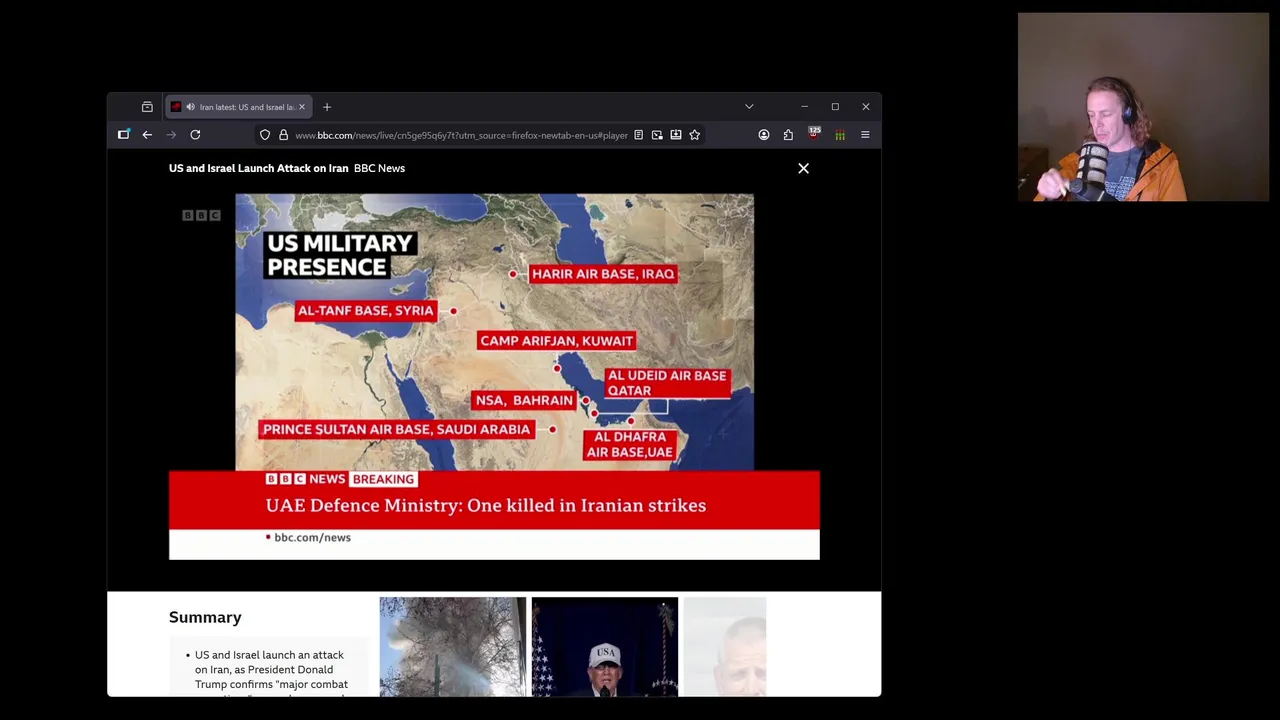Open the extension with 125 badge
The image size is (1280, 720).
(x=814, y=134)
